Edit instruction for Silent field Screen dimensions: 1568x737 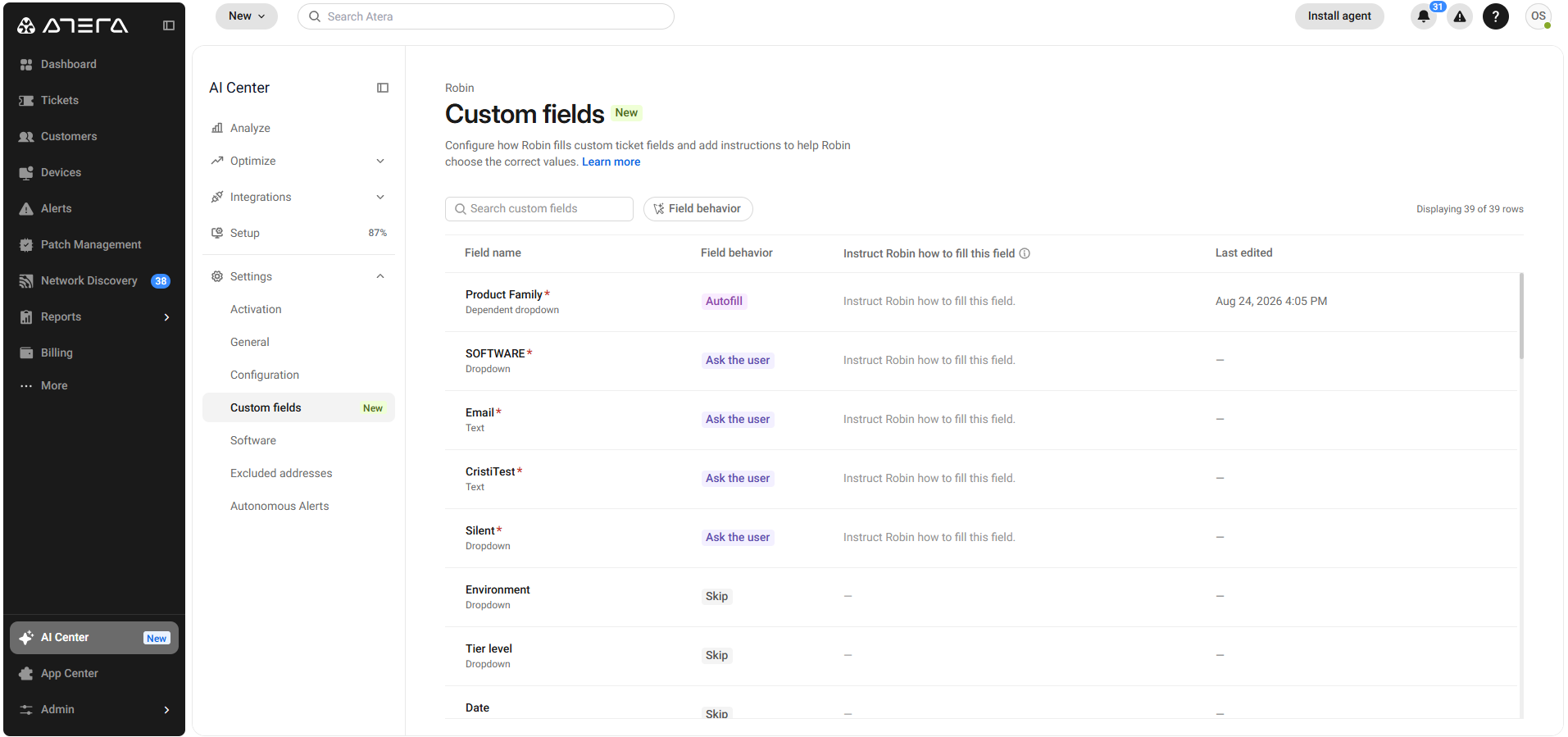click(929, 537)
